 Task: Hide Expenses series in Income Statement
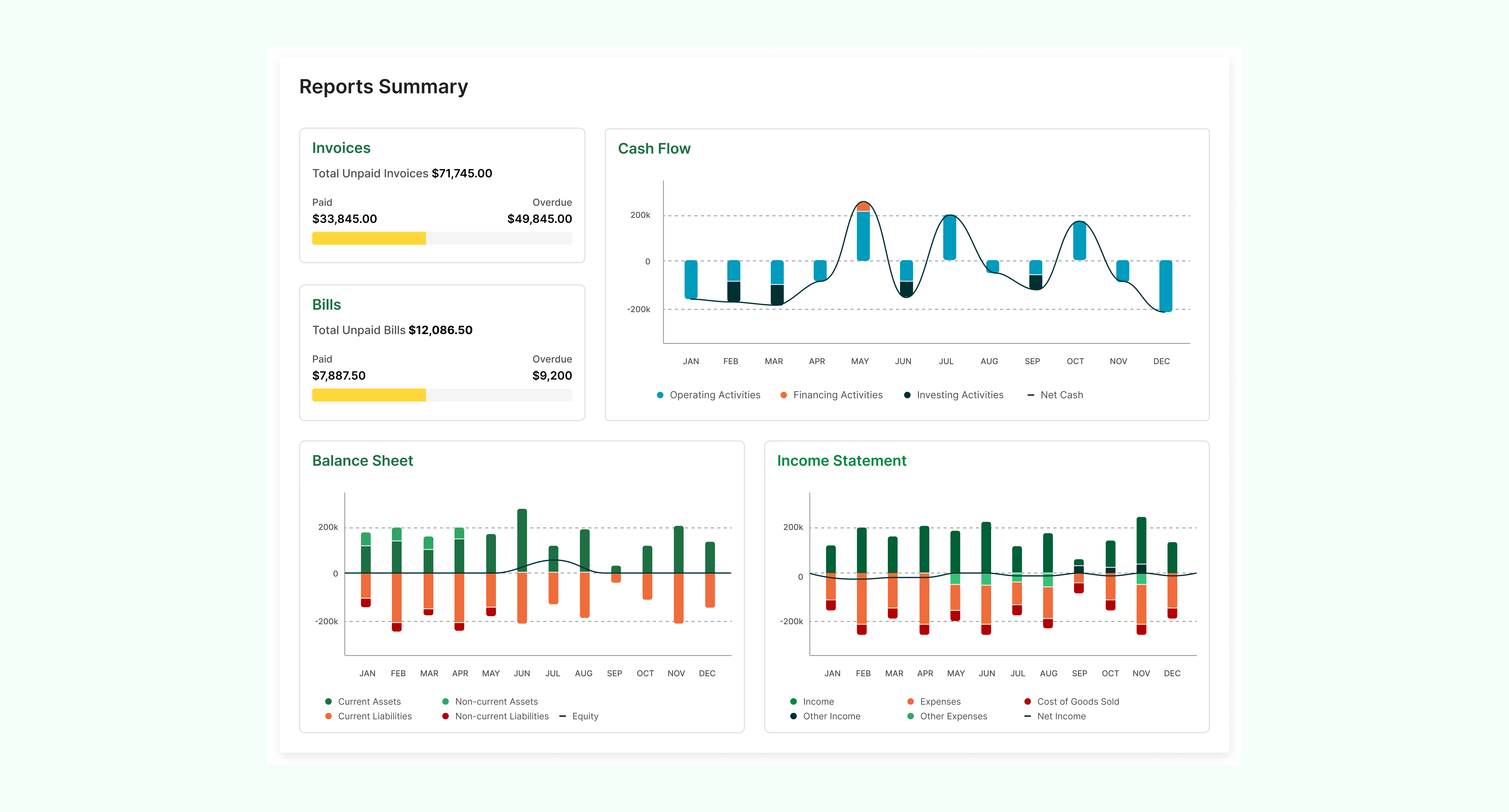click(911, 701)
